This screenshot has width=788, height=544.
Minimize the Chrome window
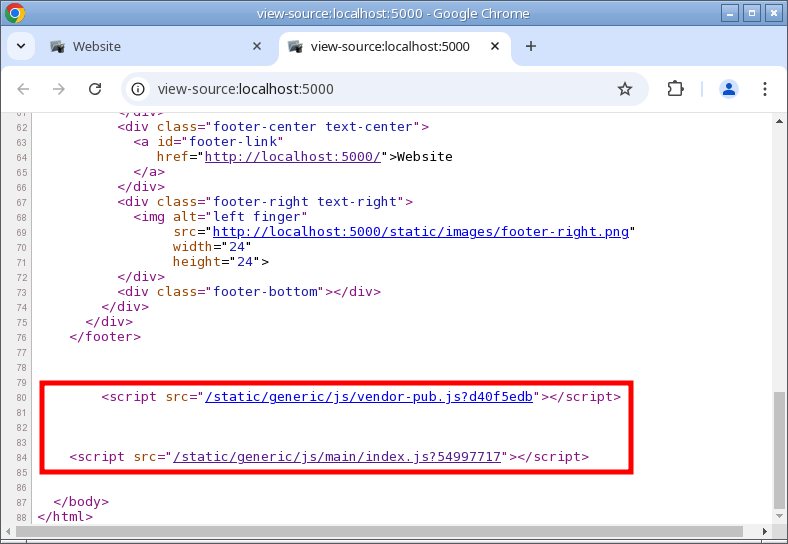[729, 14]
